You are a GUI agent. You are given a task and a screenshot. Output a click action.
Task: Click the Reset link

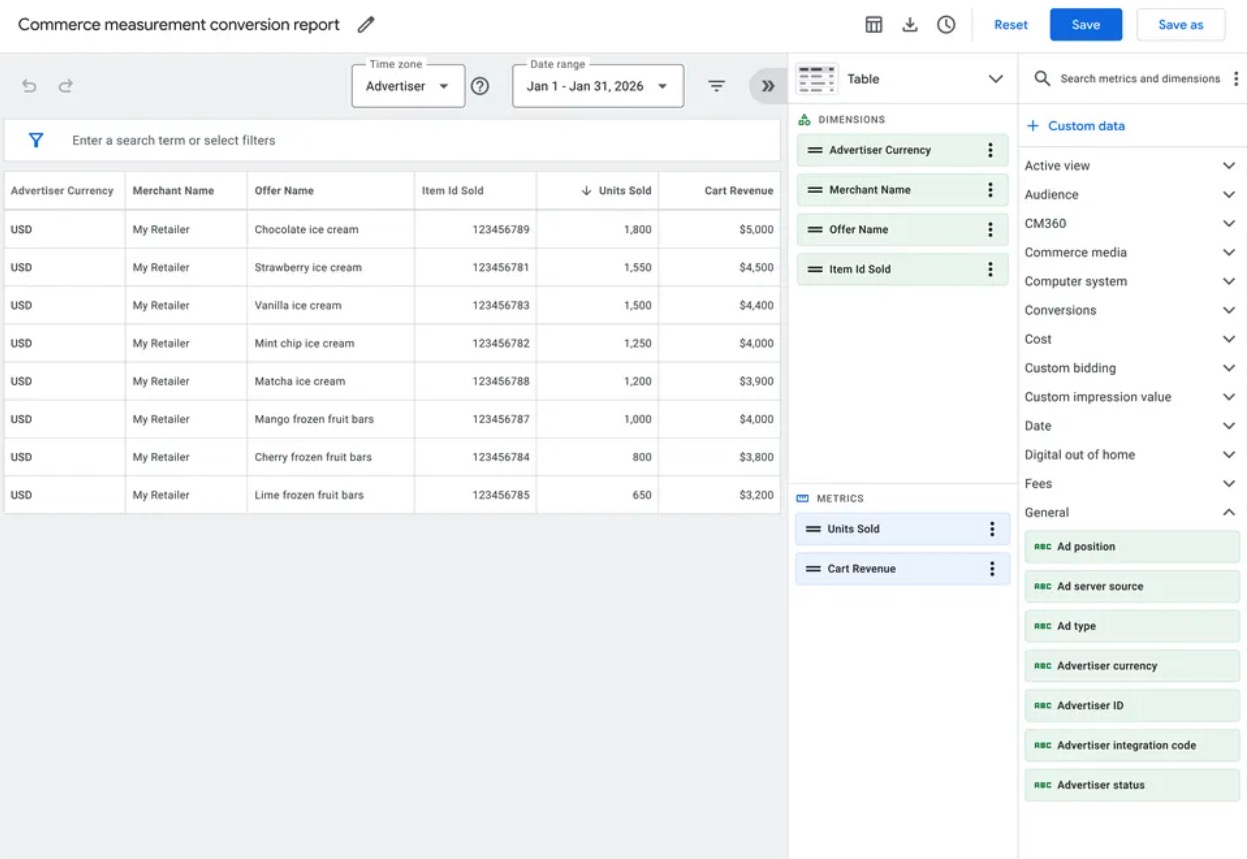point(1010,25)
